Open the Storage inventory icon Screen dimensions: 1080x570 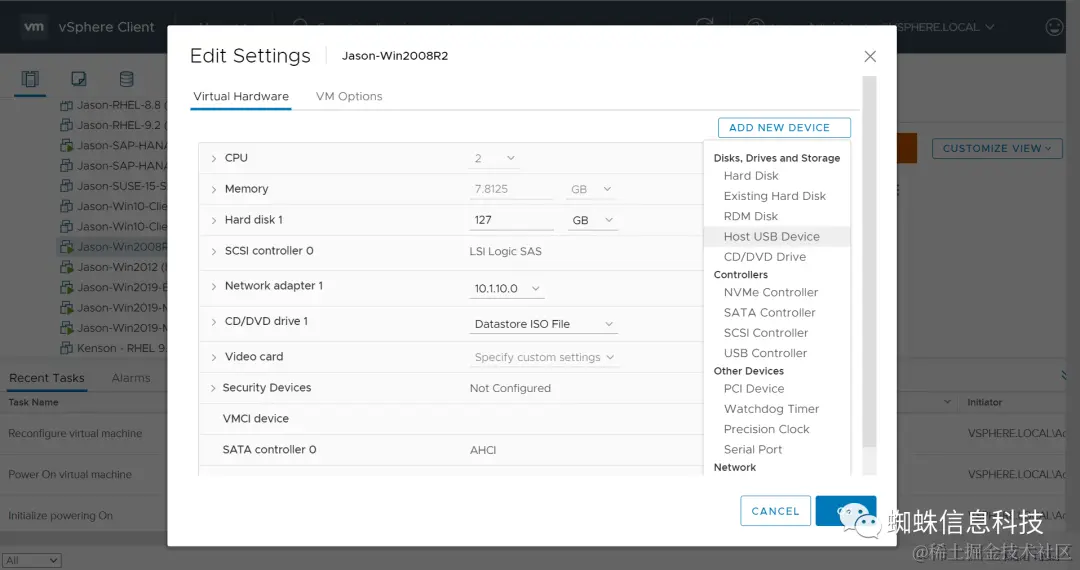126,79
